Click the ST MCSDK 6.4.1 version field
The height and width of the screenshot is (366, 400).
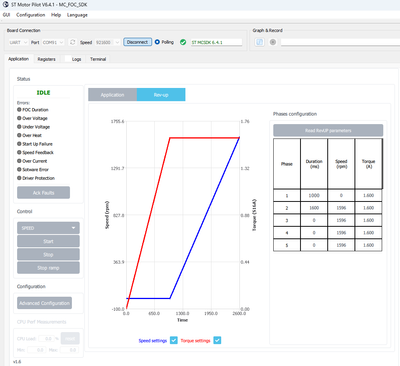point(216,42)
